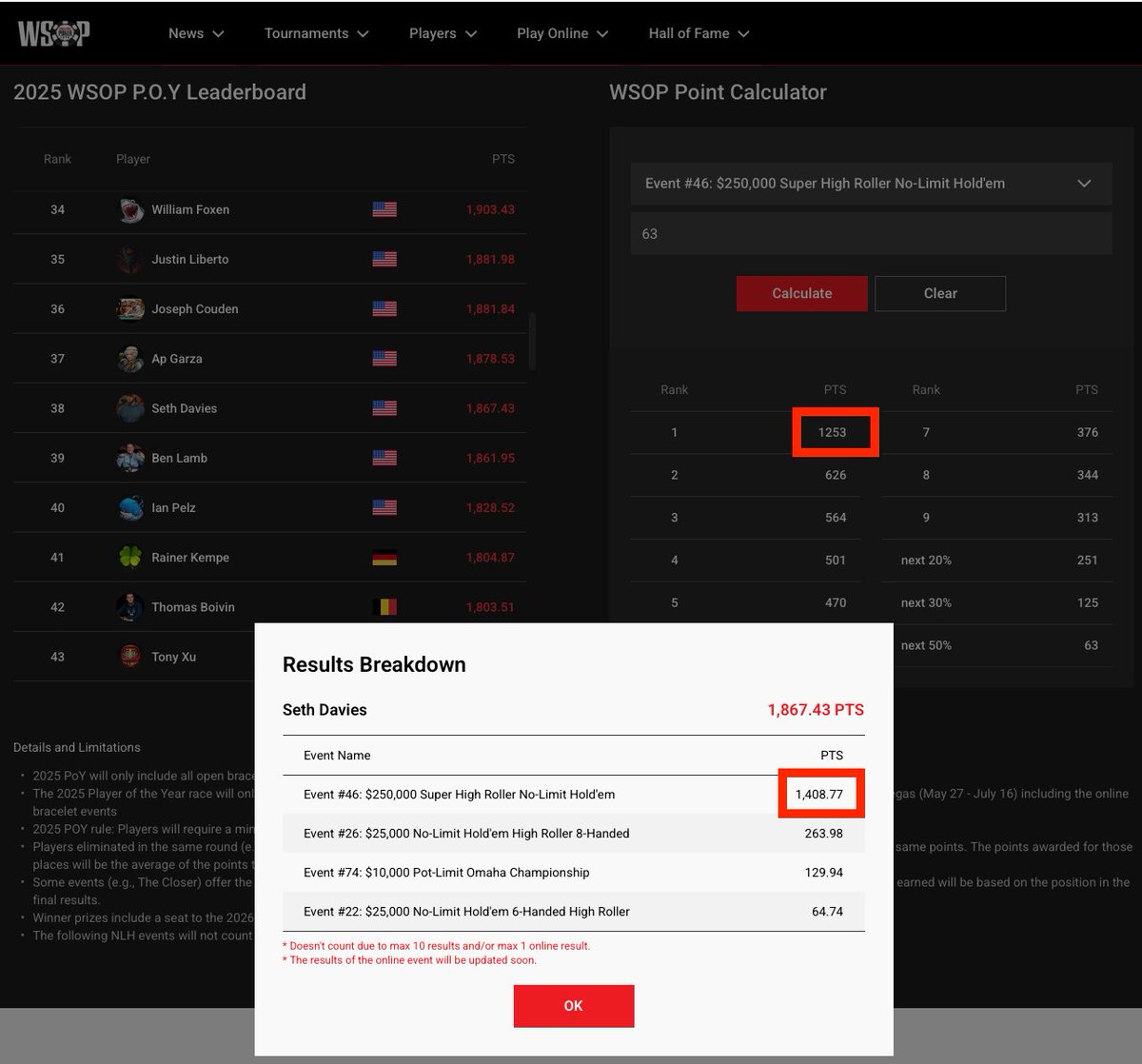The image size is (1142, 1064).
Task: Click William Foxen's 1,903.43 points
Action: [490, 209]
